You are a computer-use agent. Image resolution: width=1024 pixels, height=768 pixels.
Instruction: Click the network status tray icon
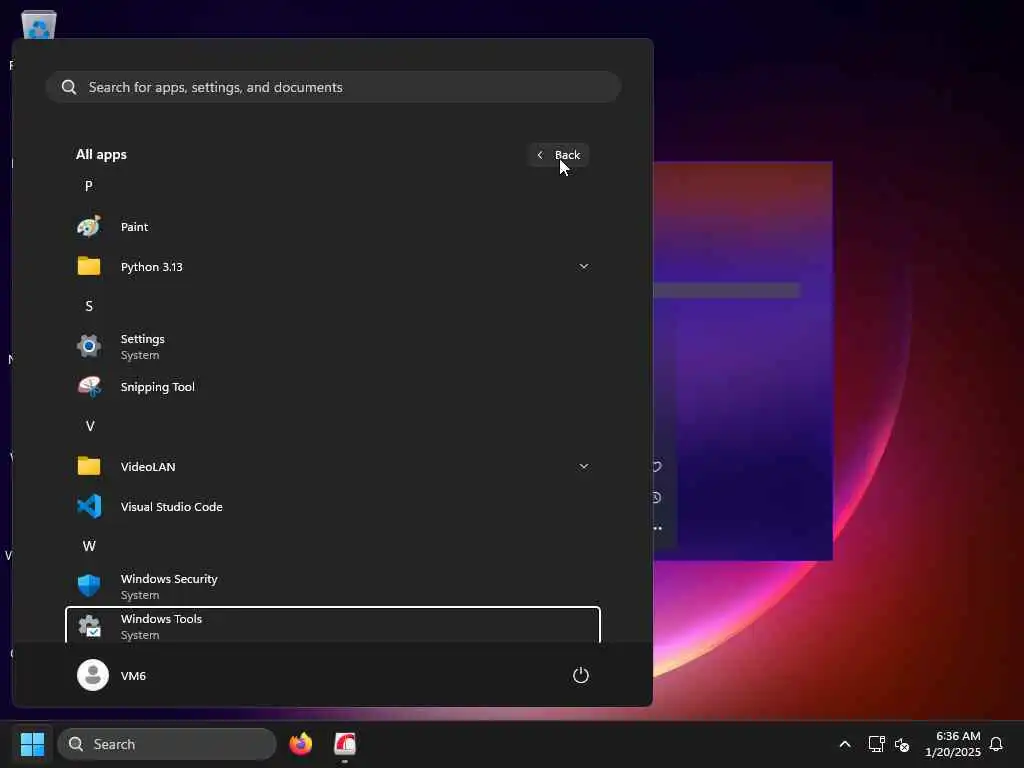pyautogui.click(x=876, y=744)
